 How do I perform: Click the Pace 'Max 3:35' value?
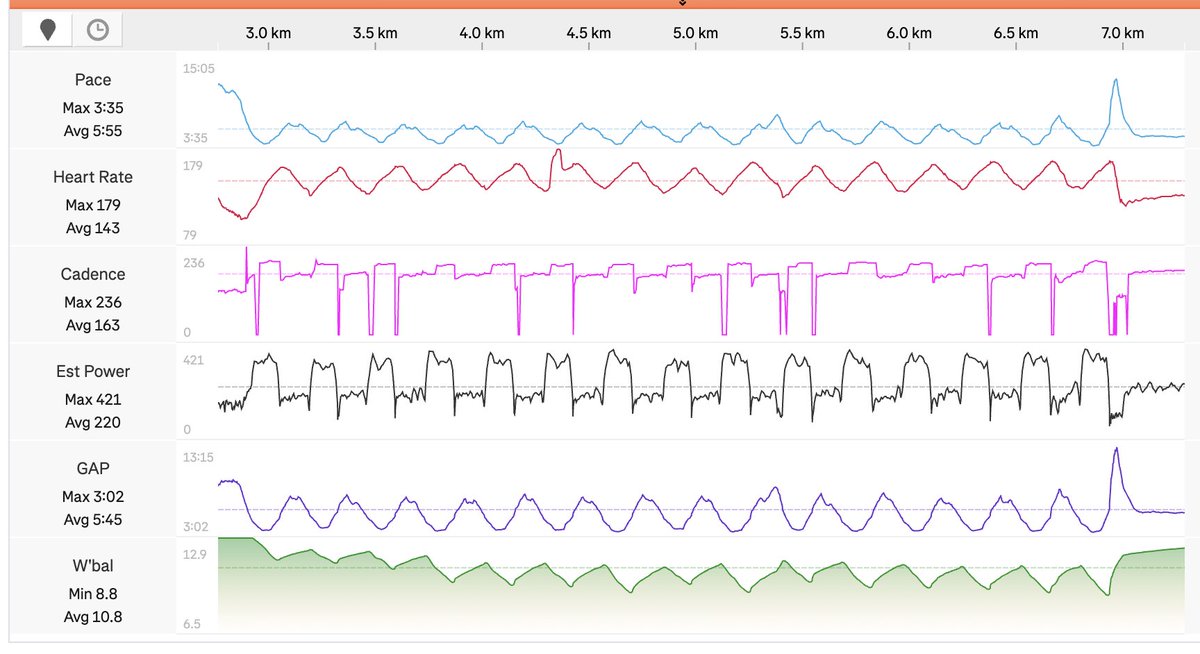(x=93, y=108)
